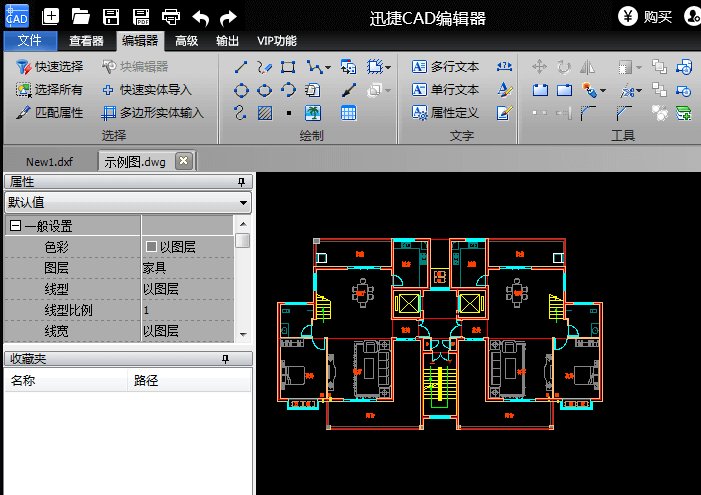Click the undo arrow icon
The image size is (701, 495).
click(x=201, y=16)
